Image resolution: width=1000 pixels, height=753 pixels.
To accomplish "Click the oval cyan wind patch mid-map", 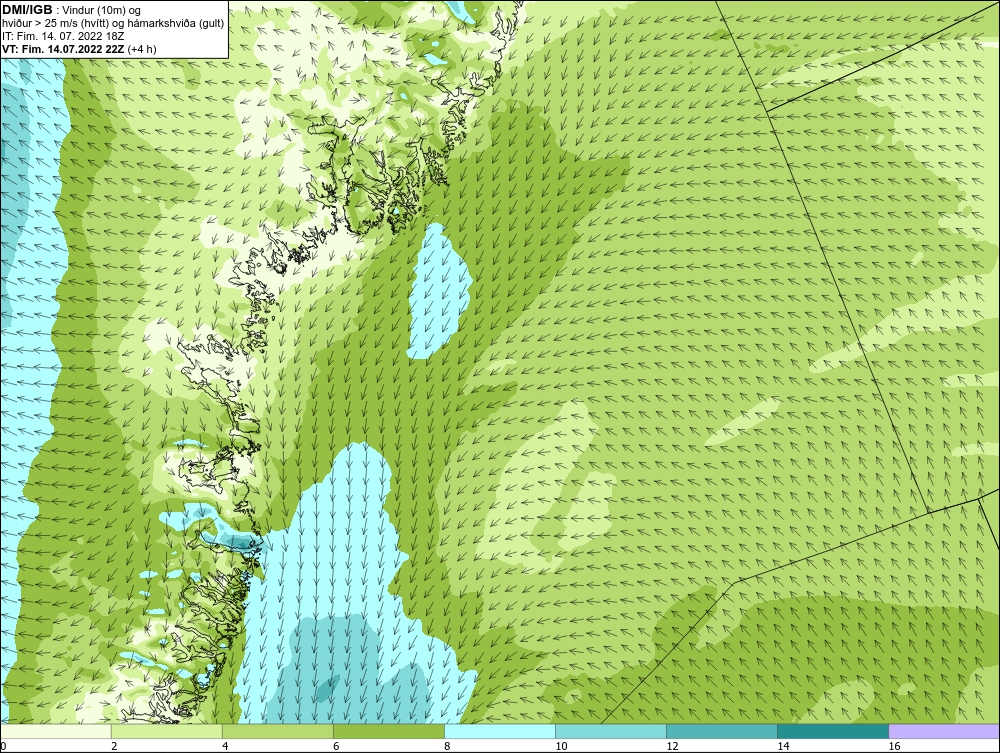I will tap(439, 290).
